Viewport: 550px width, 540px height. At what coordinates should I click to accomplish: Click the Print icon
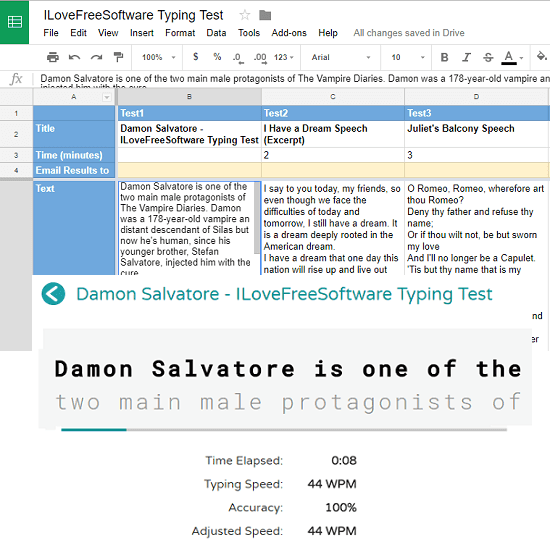pos(53,57)
